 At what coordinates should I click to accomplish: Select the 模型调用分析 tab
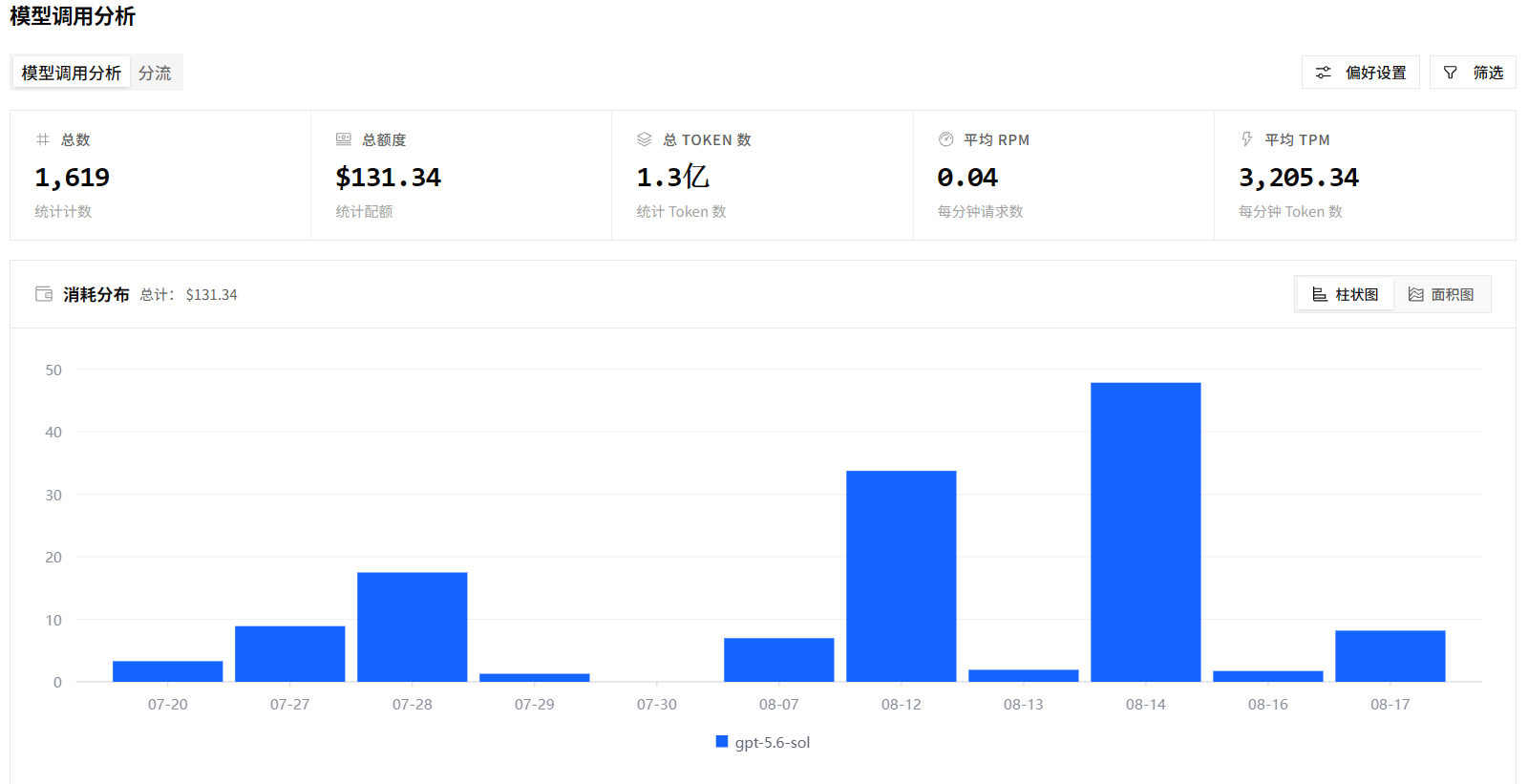[x=72, y=73]
